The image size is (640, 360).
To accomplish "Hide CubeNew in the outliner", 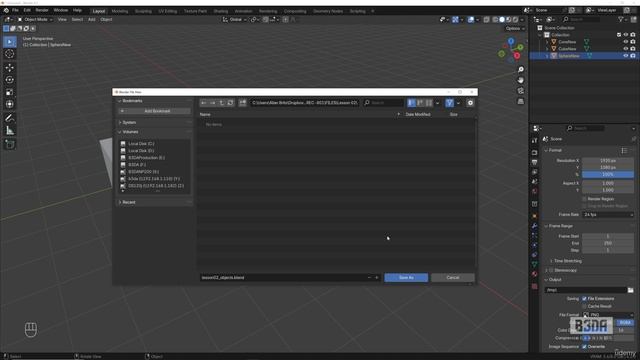I will pyautogui.click(x=626, y=49).
